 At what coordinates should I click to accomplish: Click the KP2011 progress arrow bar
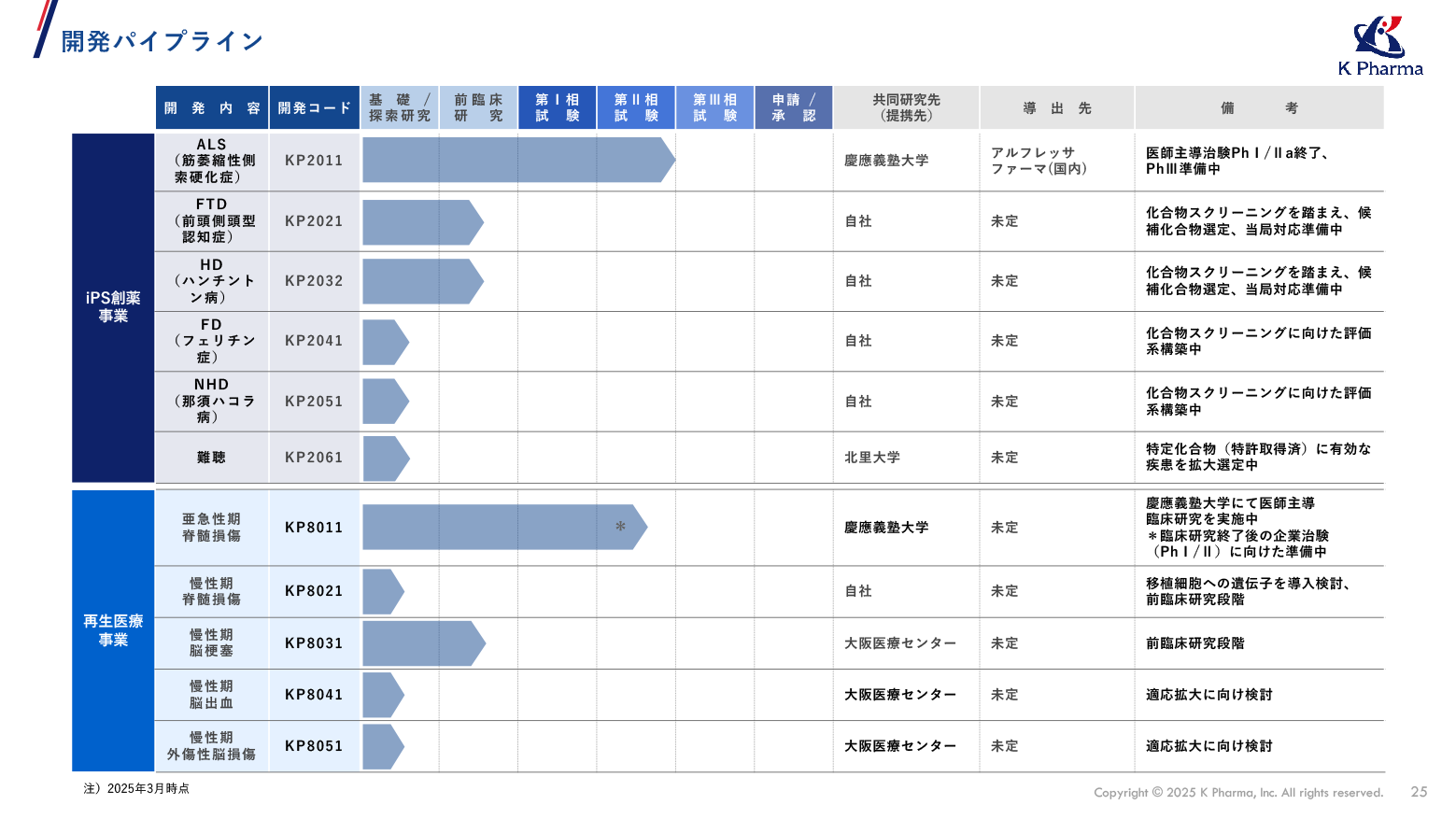coord(518,160)
